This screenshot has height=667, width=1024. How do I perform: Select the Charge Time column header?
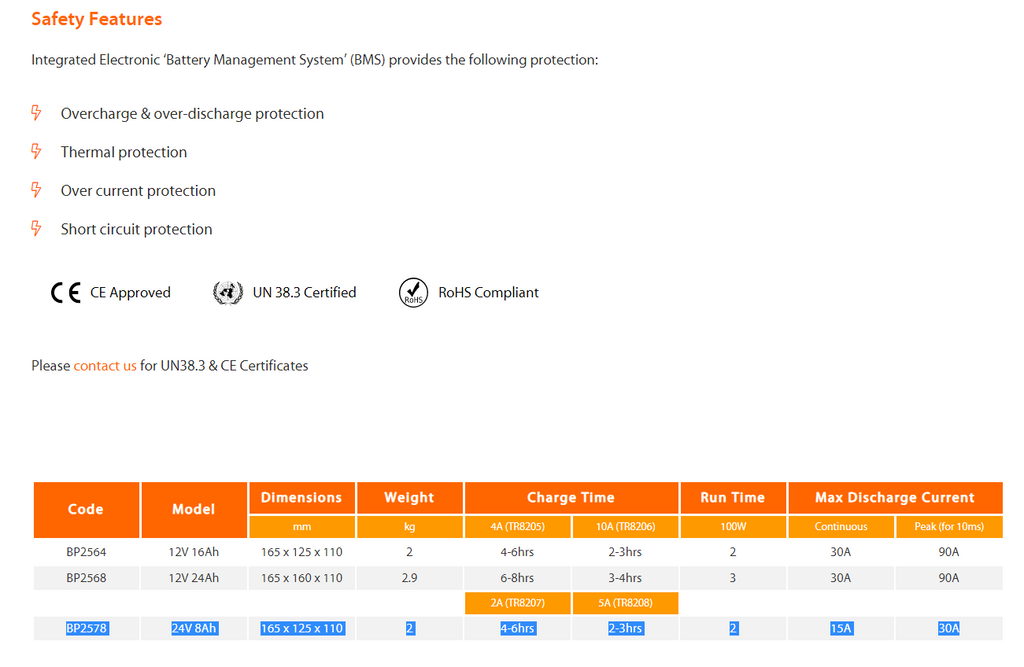click(x=571, y=497)
